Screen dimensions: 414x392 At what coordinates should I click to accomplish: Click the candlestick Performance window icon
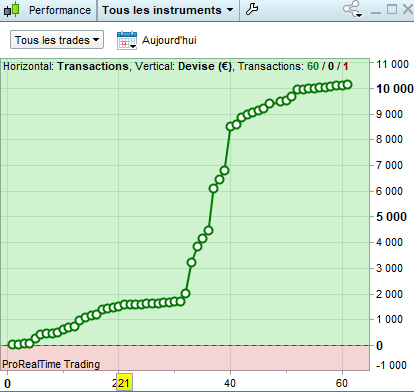[x=11, y=10]
